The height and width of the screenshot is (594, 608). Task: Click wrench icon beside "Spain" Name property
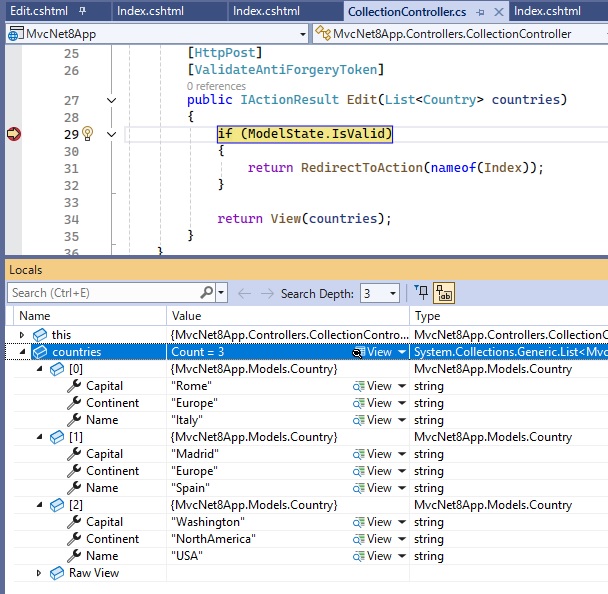tap(74, 488)
